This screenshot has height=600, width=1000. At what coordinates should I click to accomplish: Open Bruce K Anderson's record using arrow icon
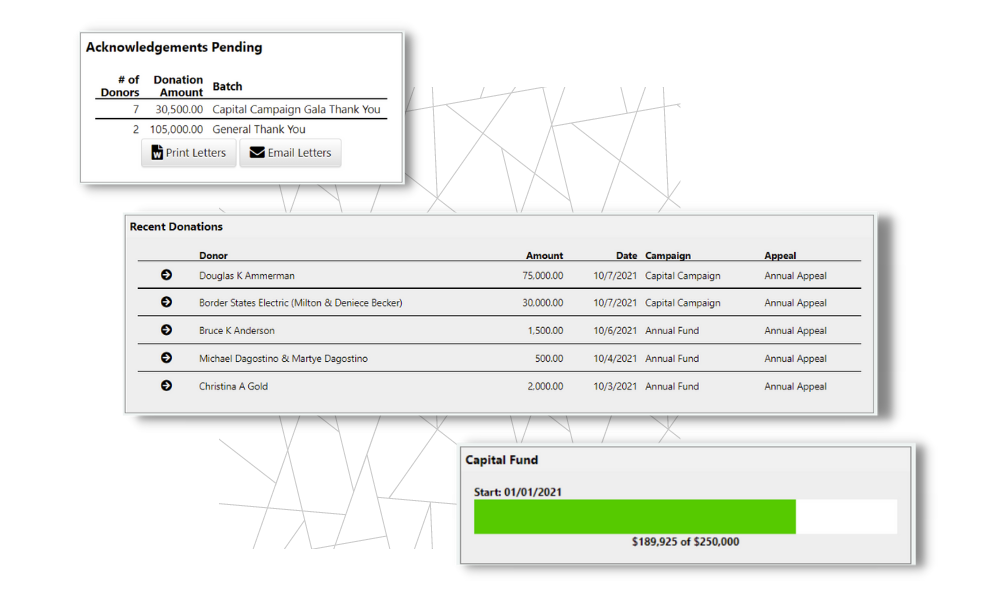tap(166, 330)
